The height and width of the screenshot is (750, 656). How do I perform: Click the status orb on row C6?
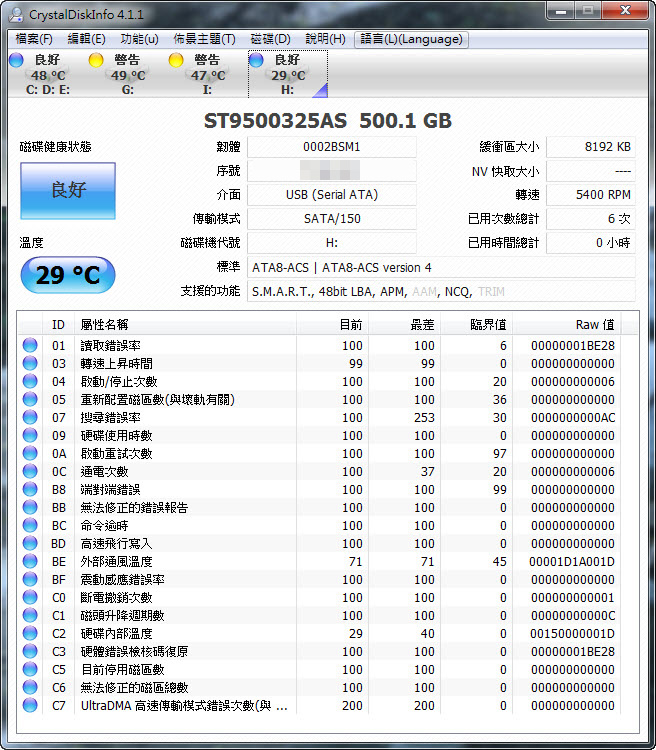point(30,687)
